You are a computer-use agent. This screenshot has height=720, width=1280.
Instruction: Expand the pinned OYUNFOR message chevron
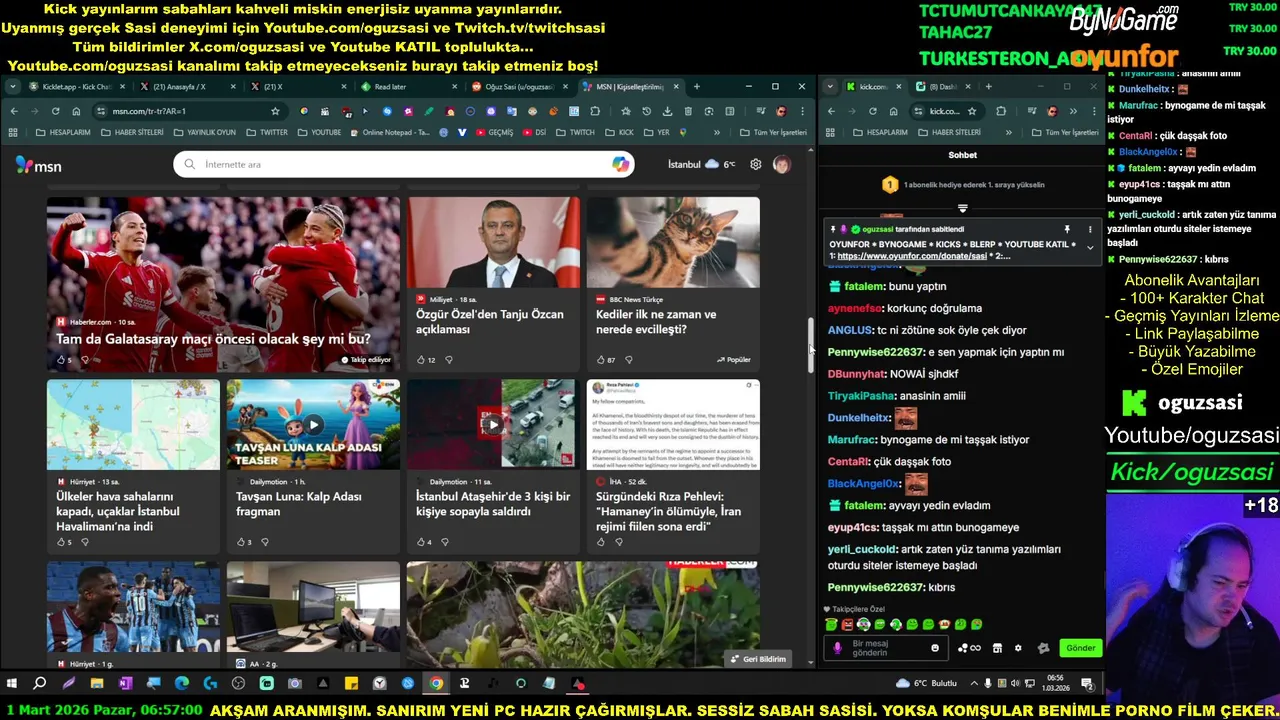(1090, 247)
